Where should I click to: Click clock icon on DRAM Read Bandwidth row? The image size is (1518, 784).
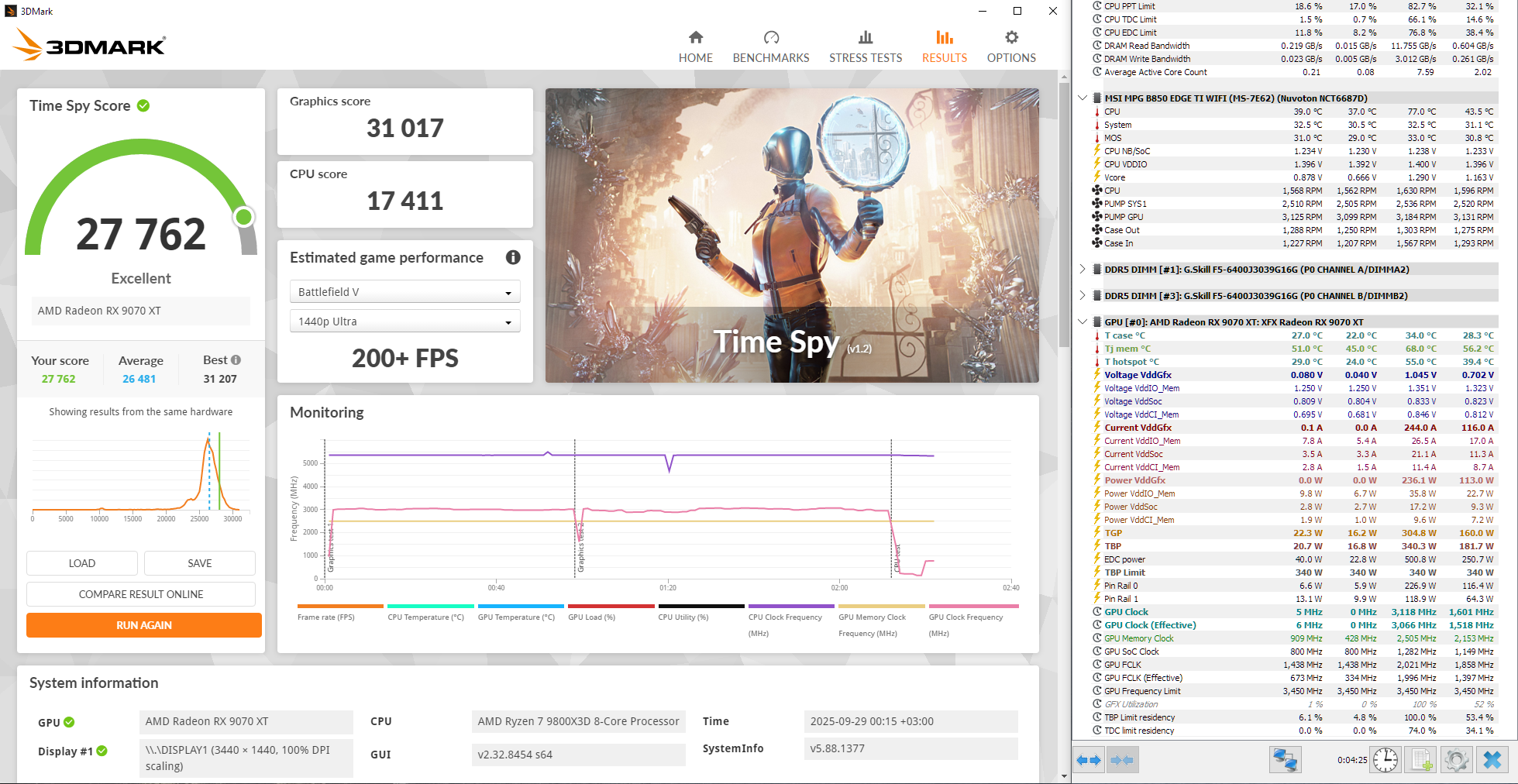point(1097,46)
